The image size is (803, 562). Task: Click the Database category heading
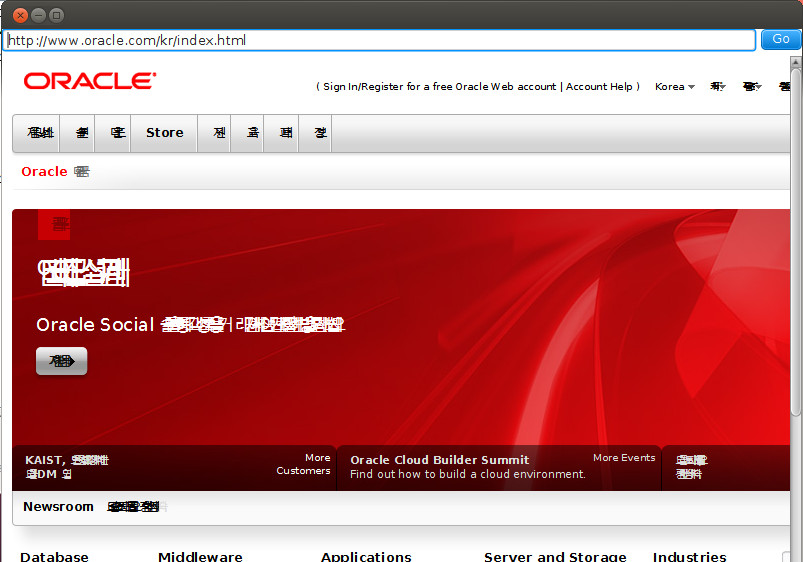[54, 556]
